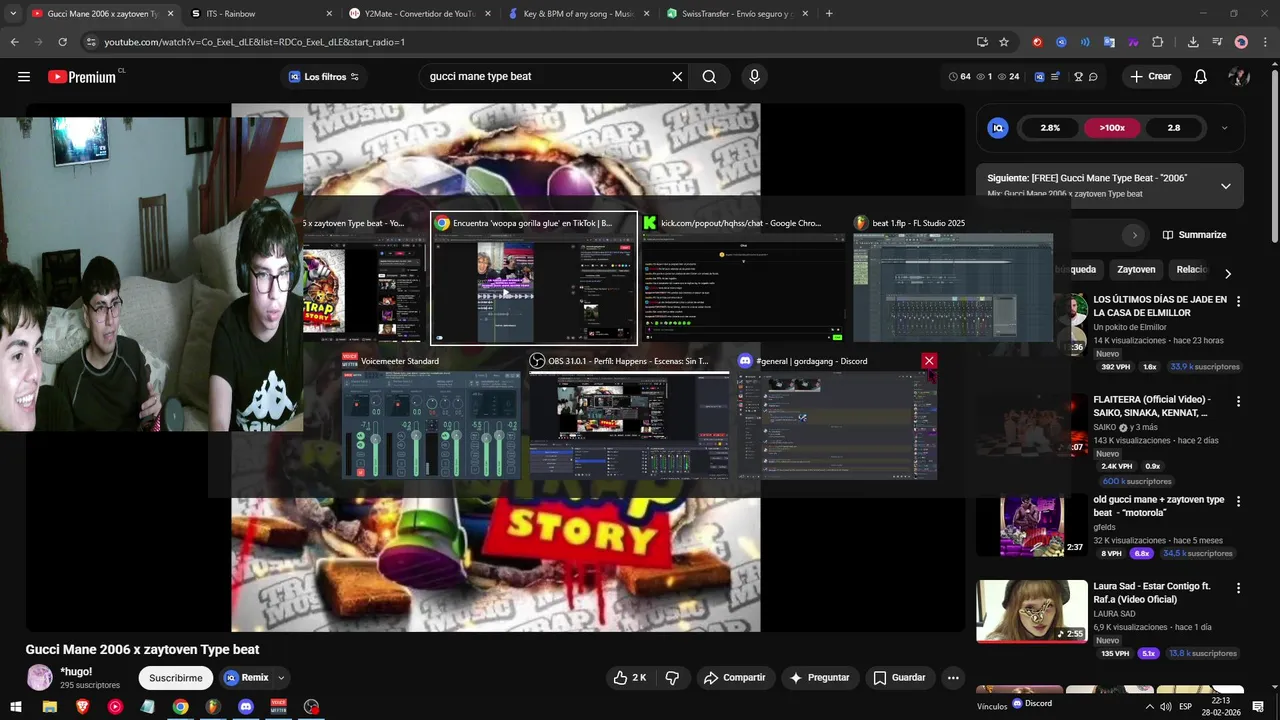The height and width of the screenshot is (720, 1280).
Task: Start voice search with microphone
Action: [754, 76]
